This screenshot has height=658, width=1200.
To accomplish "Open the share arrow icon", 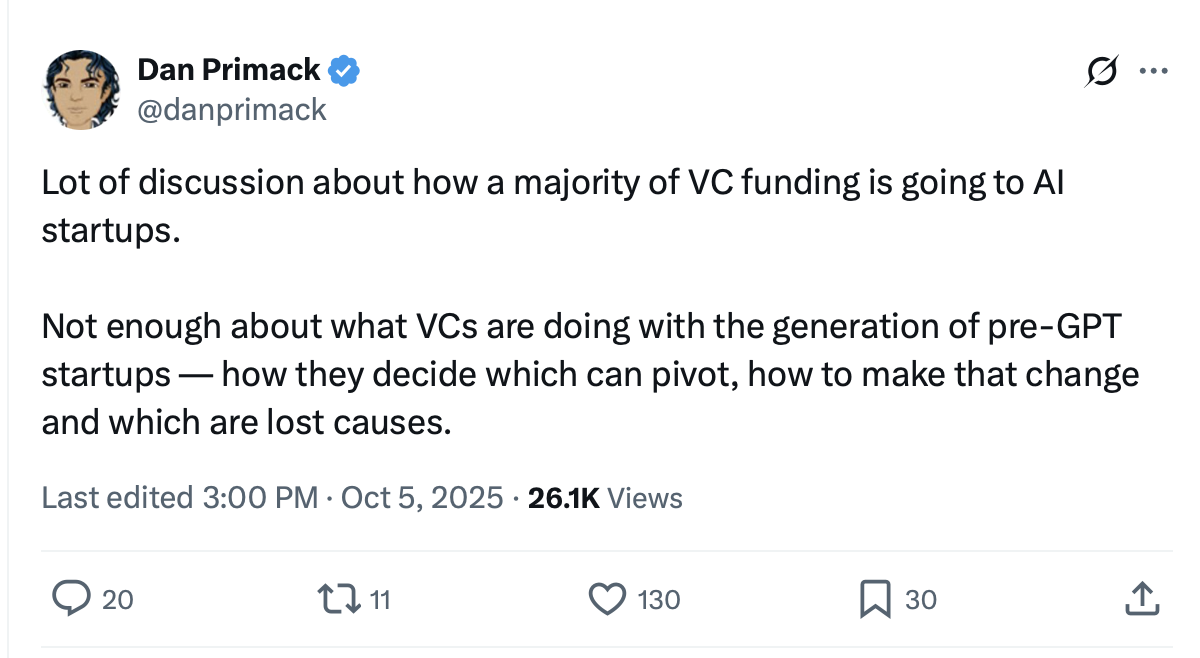I will [x=1143, y=599].
